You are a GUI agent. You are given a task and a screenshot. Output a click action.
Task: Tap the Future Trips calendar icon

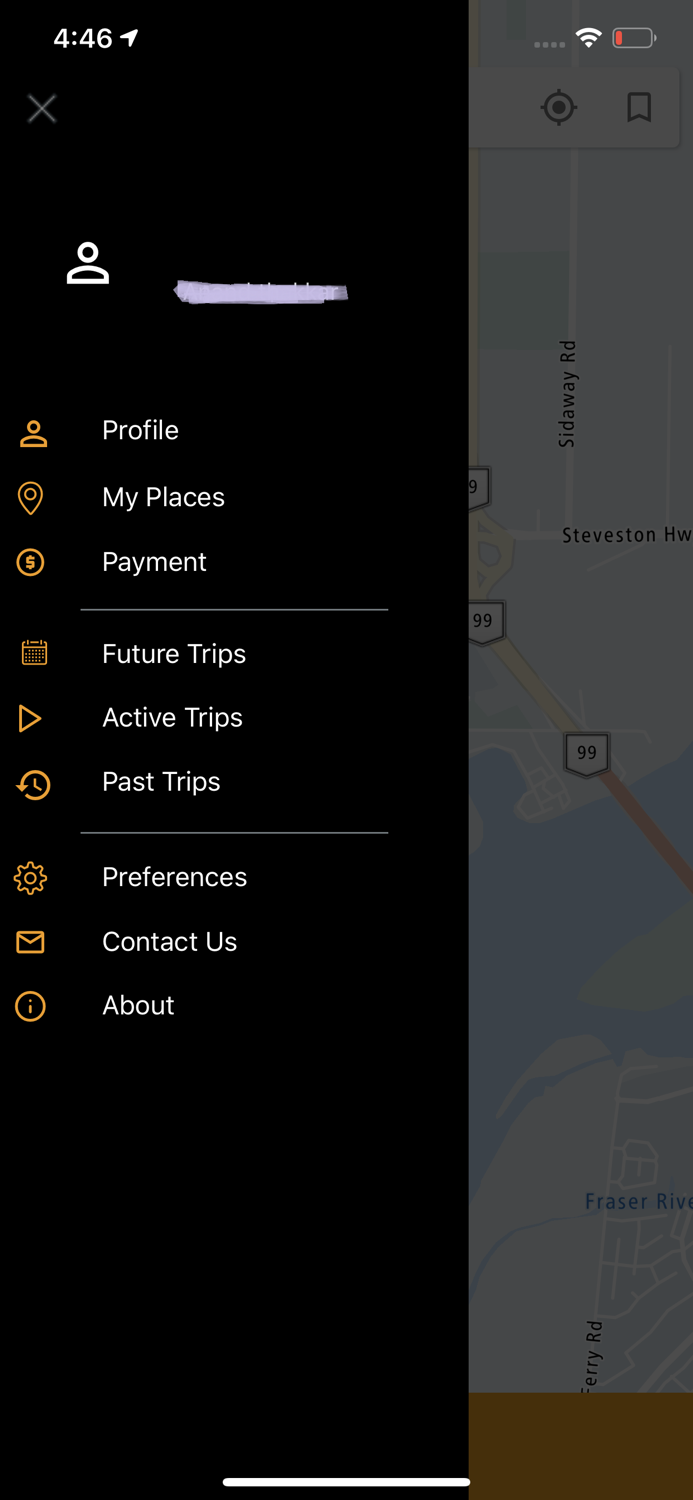point(34,653)
